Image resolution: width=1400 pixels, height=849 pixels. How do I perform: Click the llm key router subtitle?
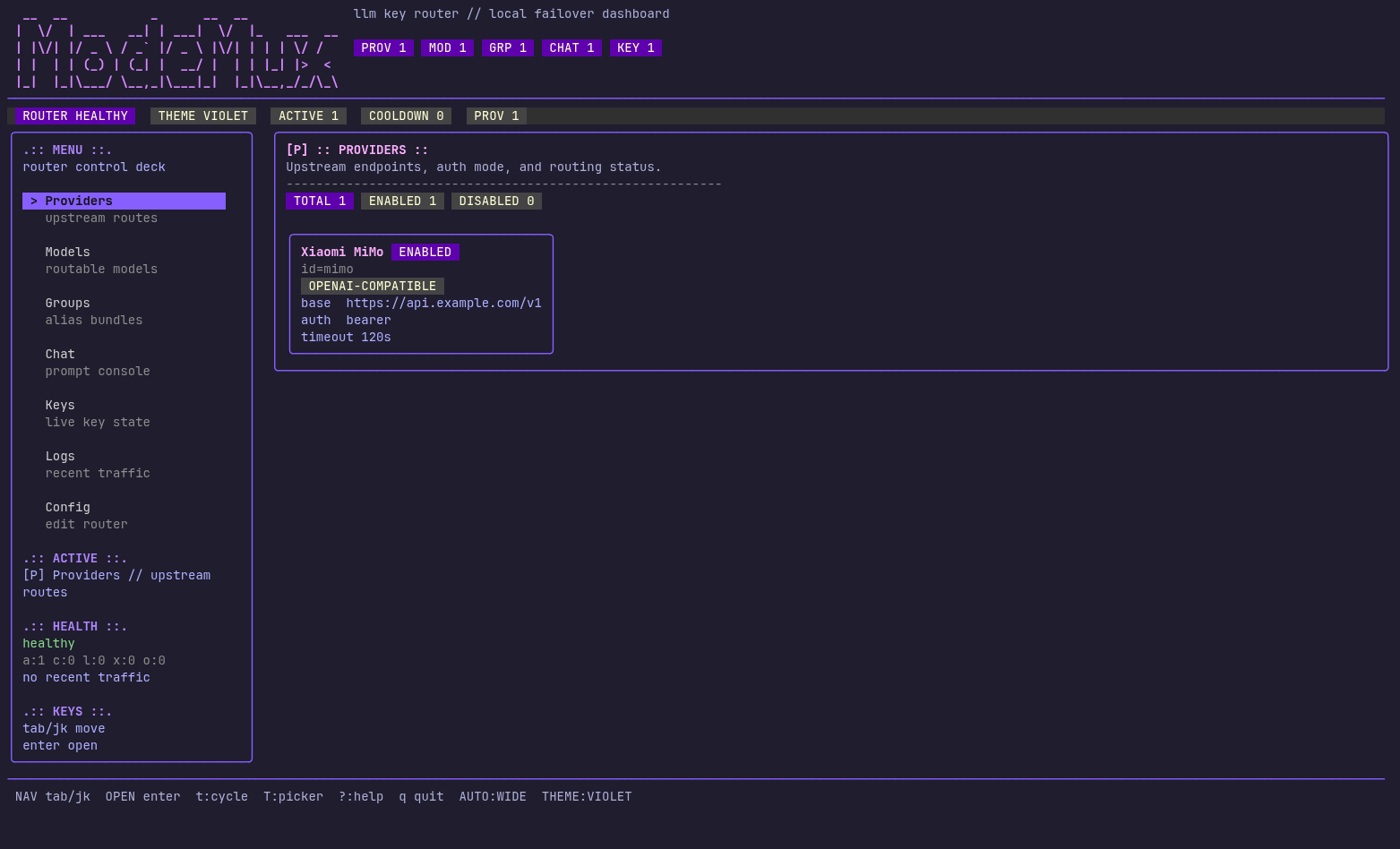point(511,13)
